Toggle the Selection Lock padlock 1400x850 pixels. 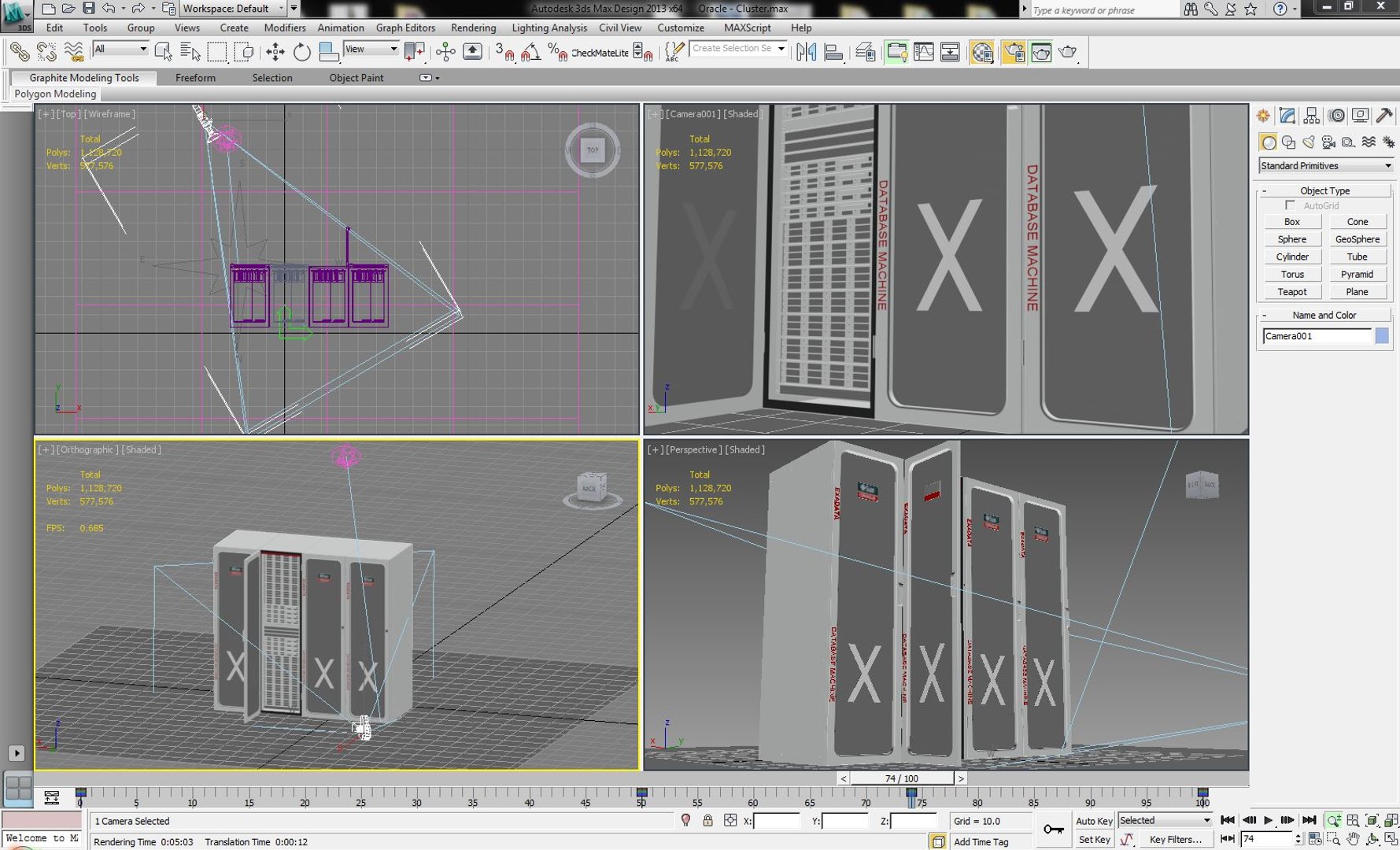click(707, 821)
